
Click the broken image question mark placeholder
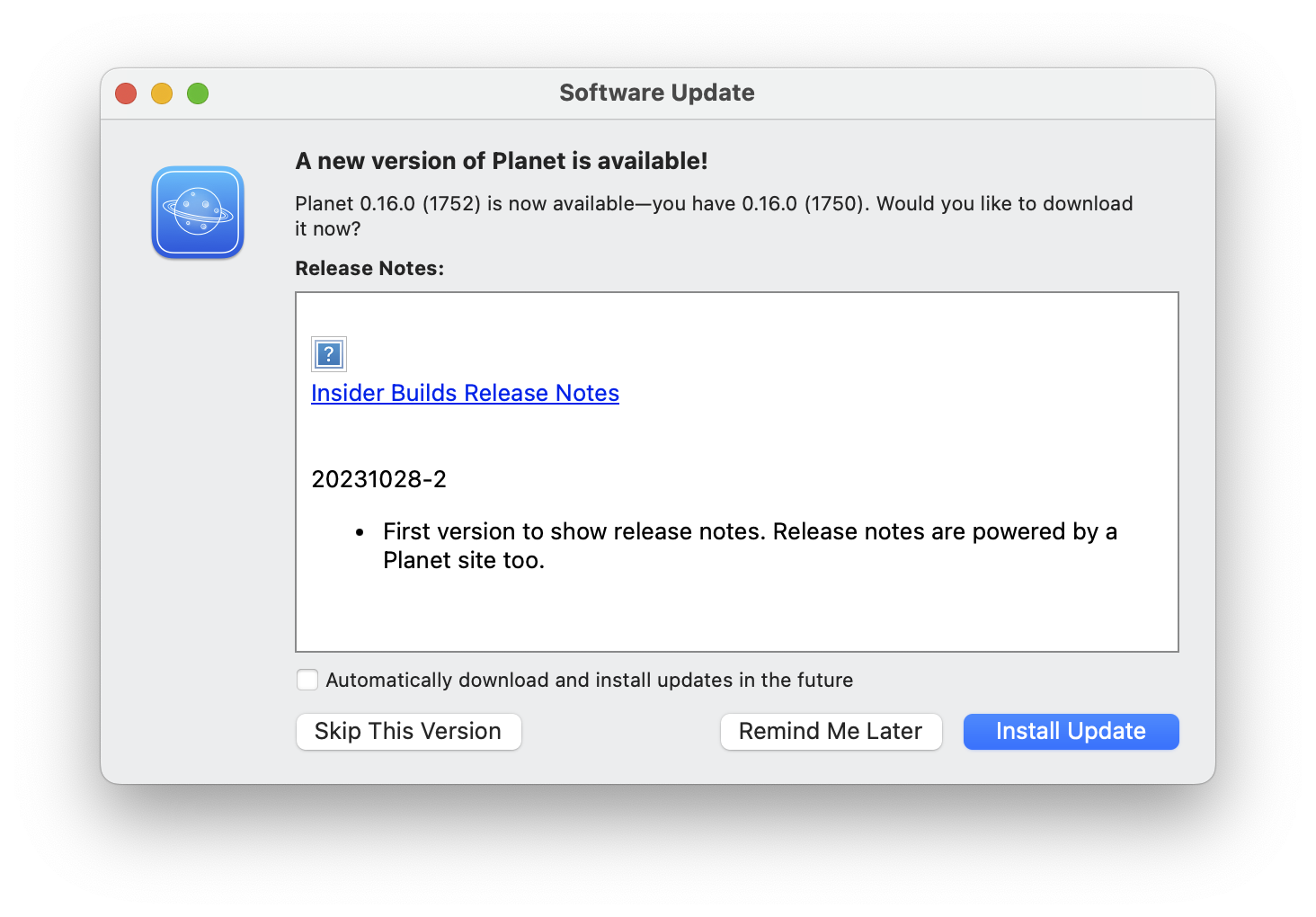coord(329,354)
